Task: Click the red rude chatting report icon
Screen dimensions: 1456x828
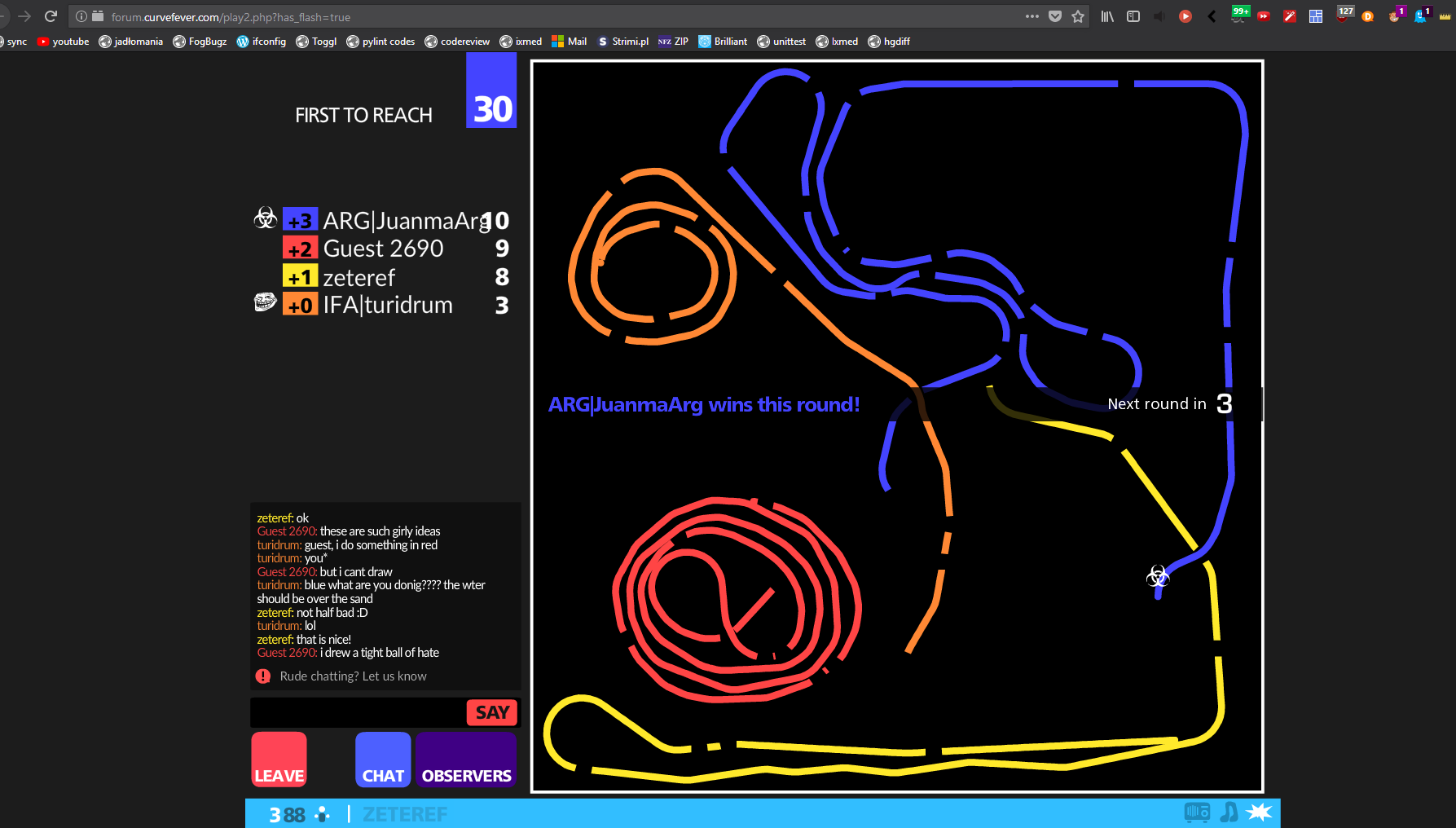Action: (263, 676)
